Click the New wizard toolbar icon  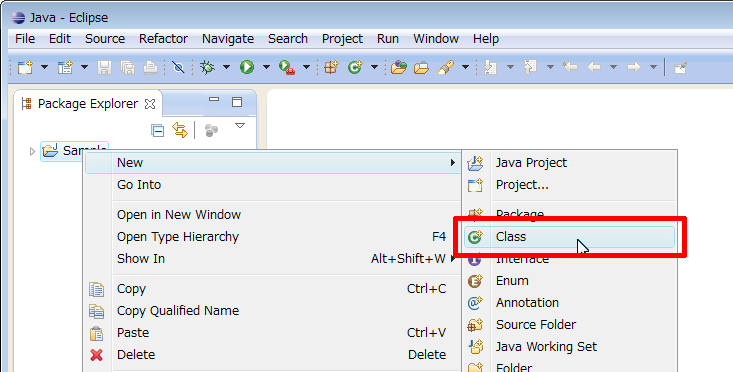pyautogui.click(x=25, y=67)
